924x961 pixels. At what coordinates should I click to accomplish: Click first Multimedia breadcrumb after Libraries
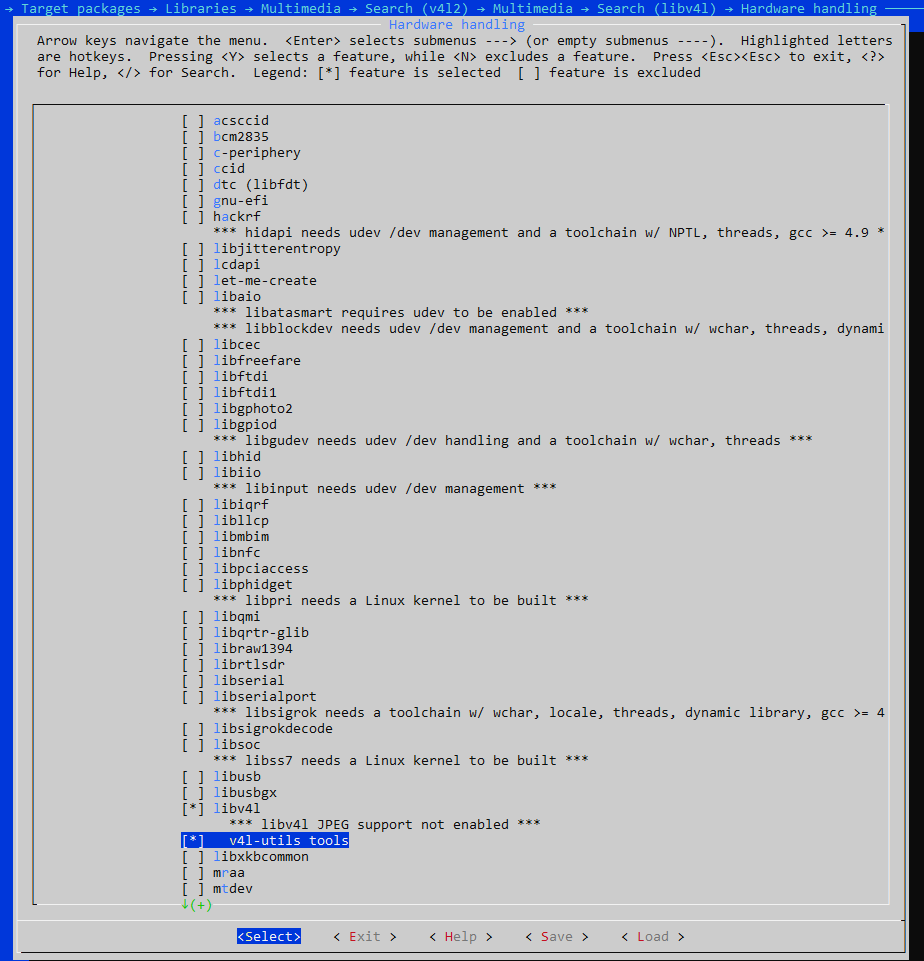(301, 9)
